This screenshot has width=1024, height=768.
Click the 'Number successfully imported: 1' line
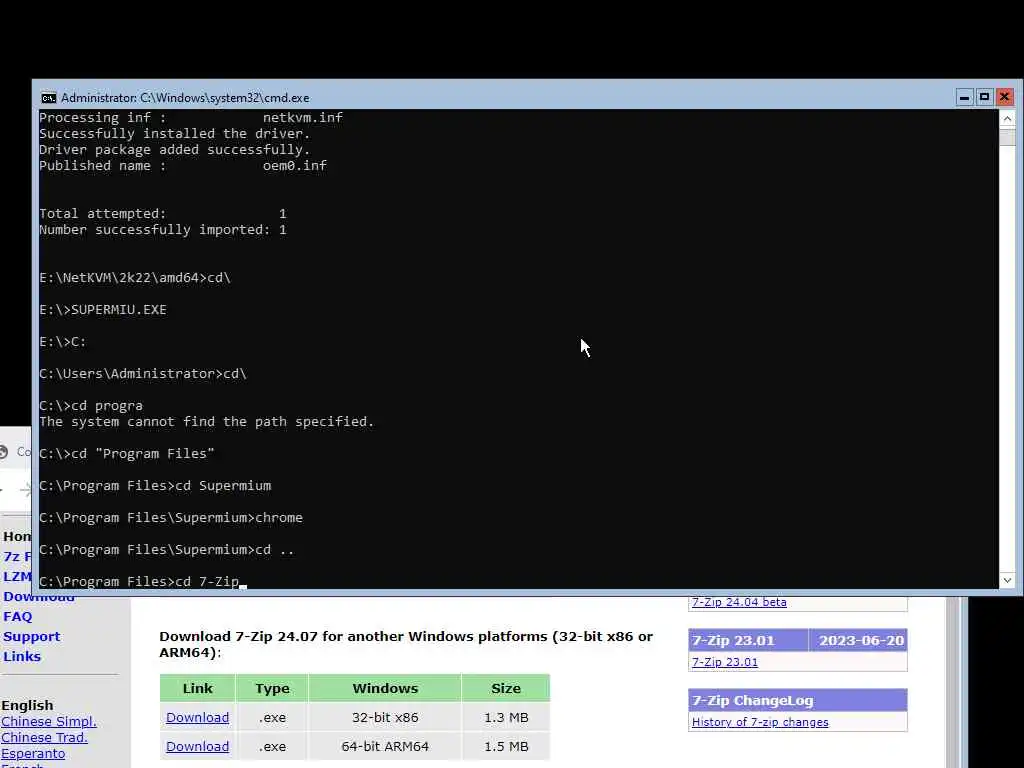click(x=163, y=230)
